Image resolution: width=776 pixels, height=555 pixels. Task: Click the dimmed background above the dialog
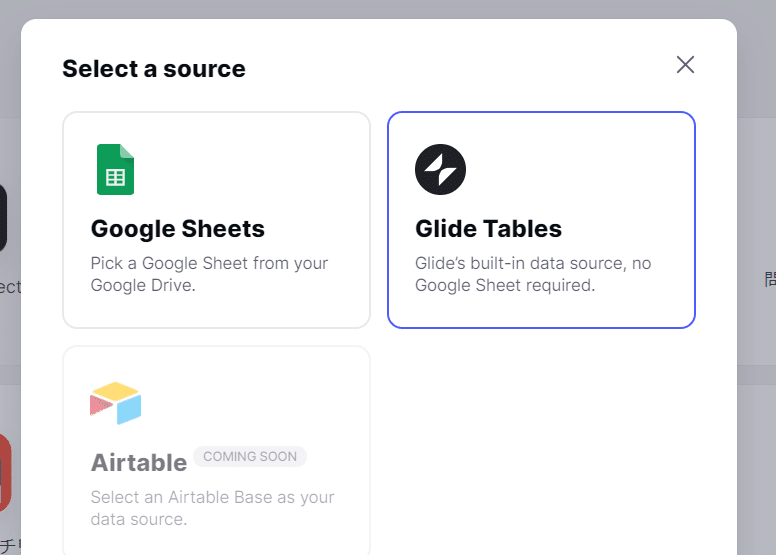click(388, 8)
